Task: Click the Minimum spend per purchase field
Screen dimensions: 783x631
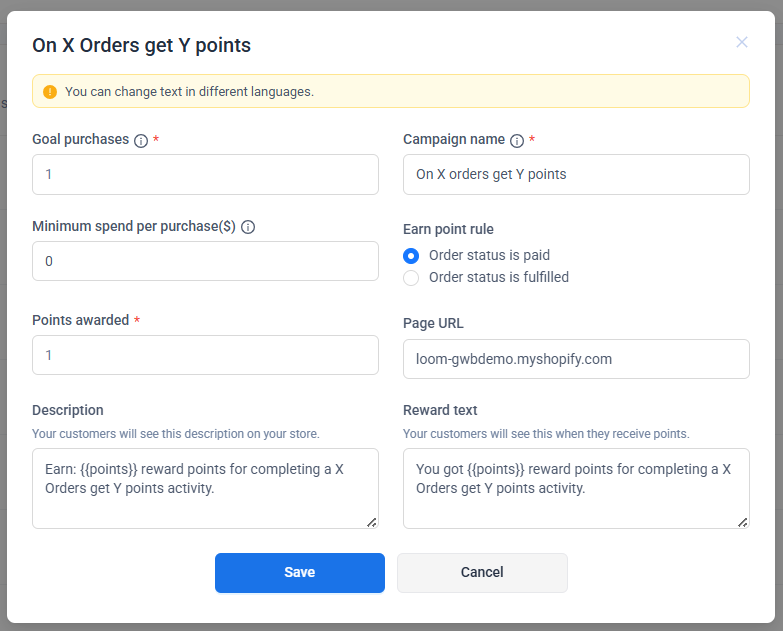Action: coord(205,261)
